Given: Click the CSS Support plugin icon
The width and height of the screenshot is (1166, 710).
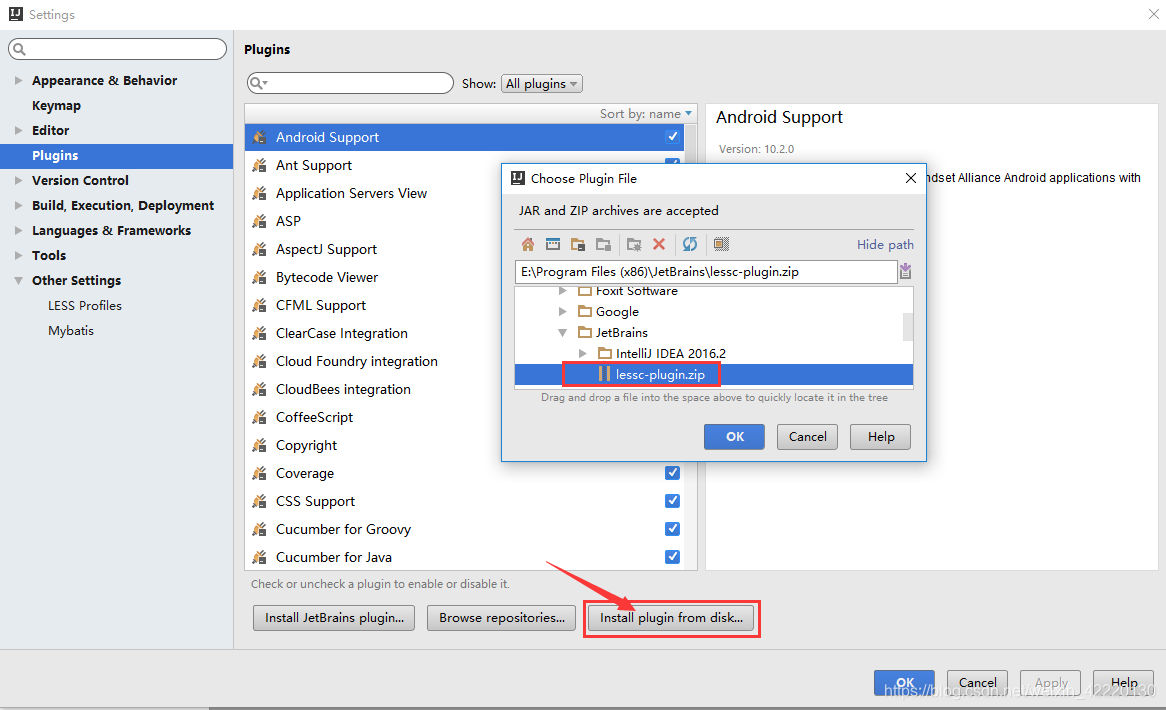Looking at the screenshot, I should pos(260,501).
